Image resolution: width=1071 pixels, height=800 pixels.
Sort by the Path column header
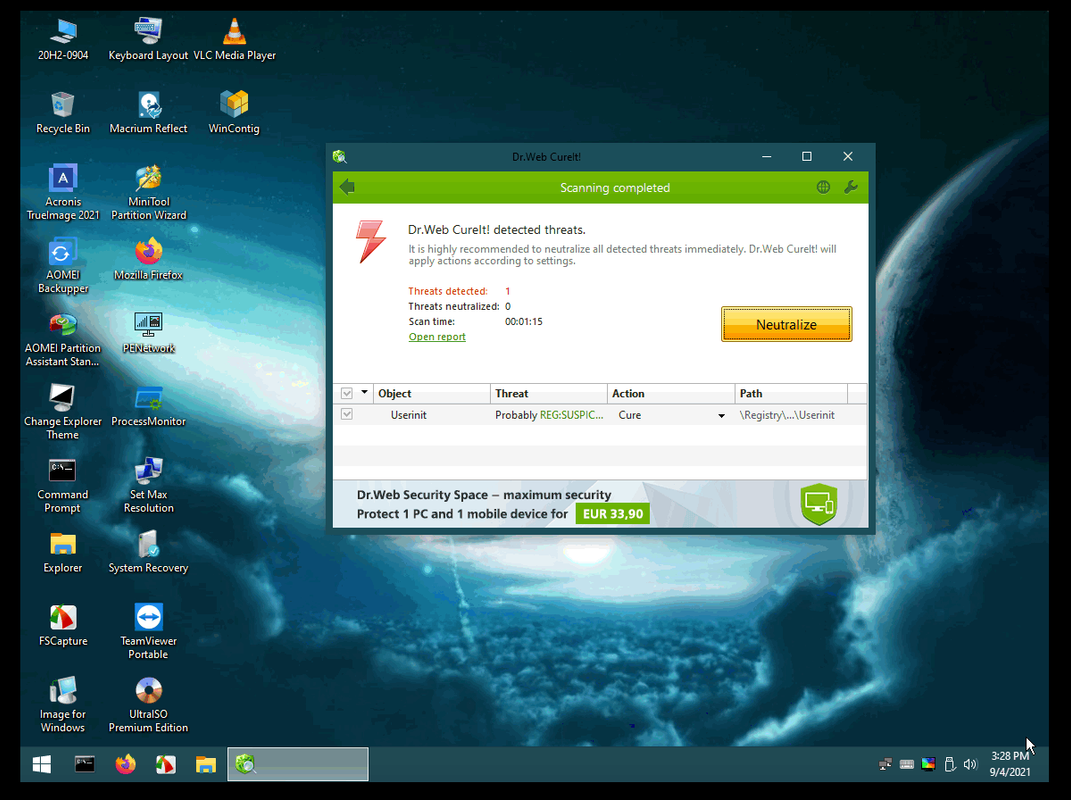click(791, 393)
